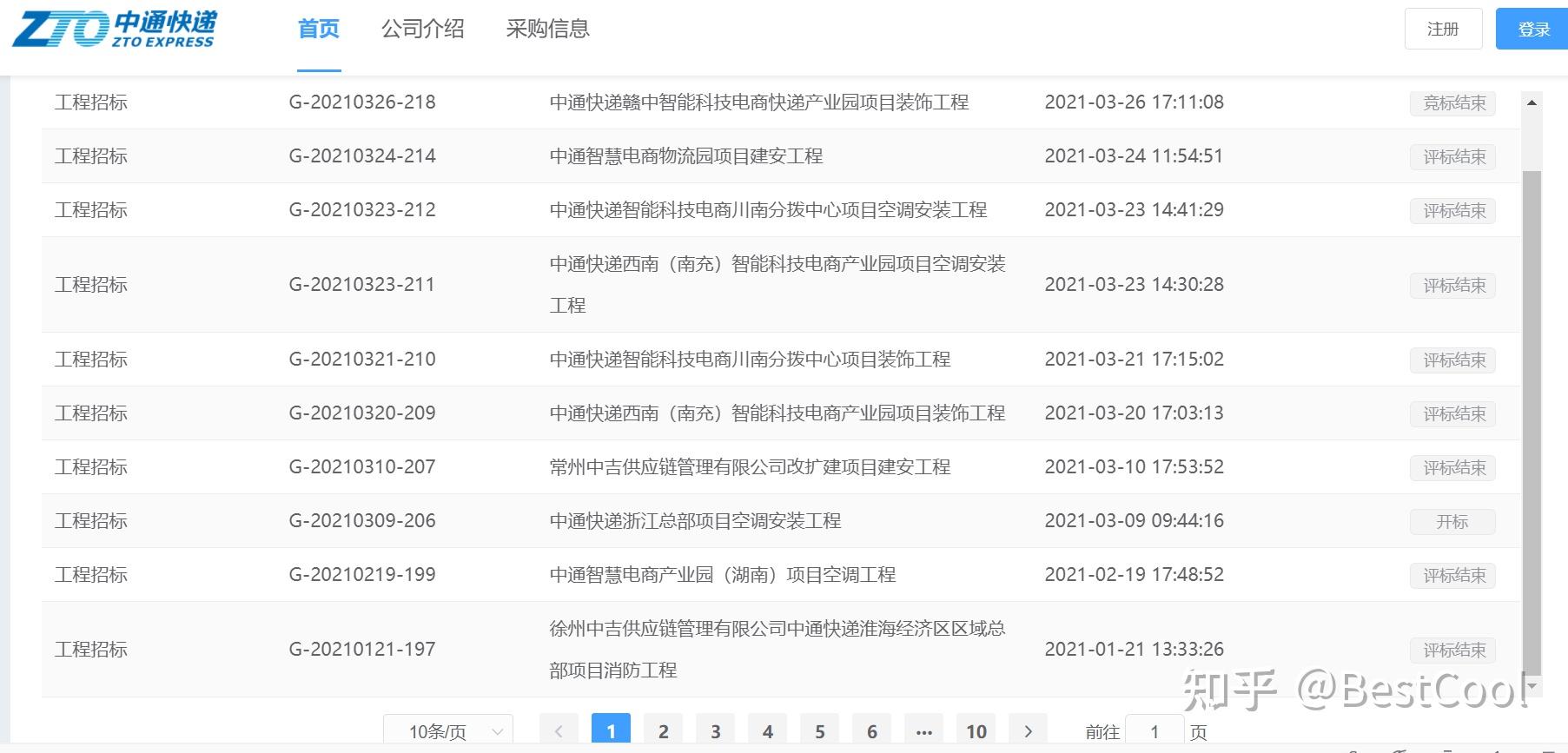Select code G-20210324-214
Screen dimensions: 1568x753
pos(362,156)
